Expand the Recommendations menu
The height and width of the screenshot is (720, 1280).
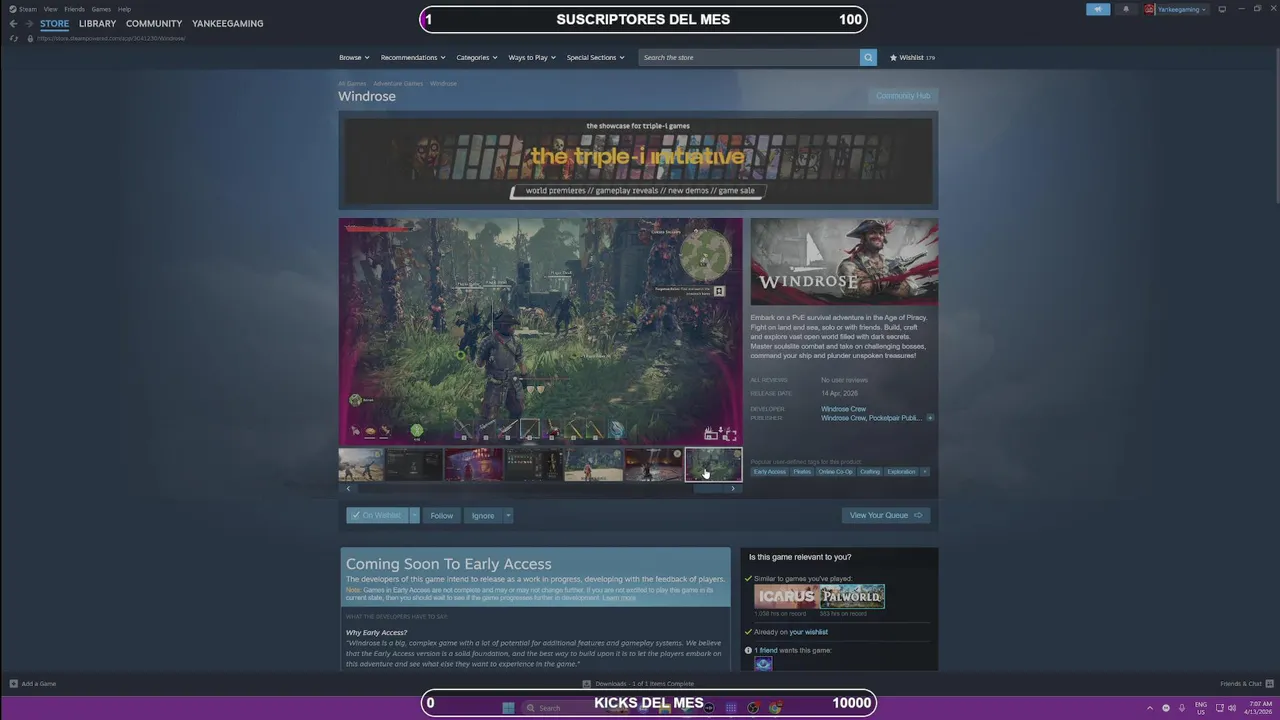pos(413,57)
